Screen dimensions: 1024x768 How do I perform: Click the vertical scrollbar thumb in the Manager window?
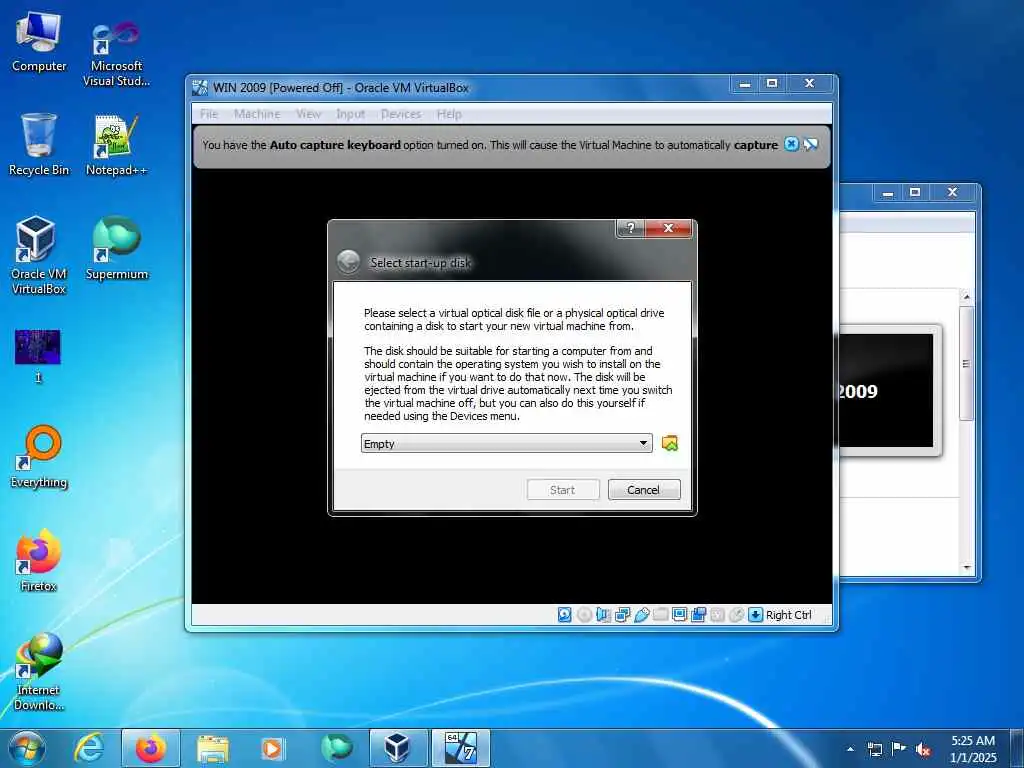pyautogui.click(x=967, y=363)
